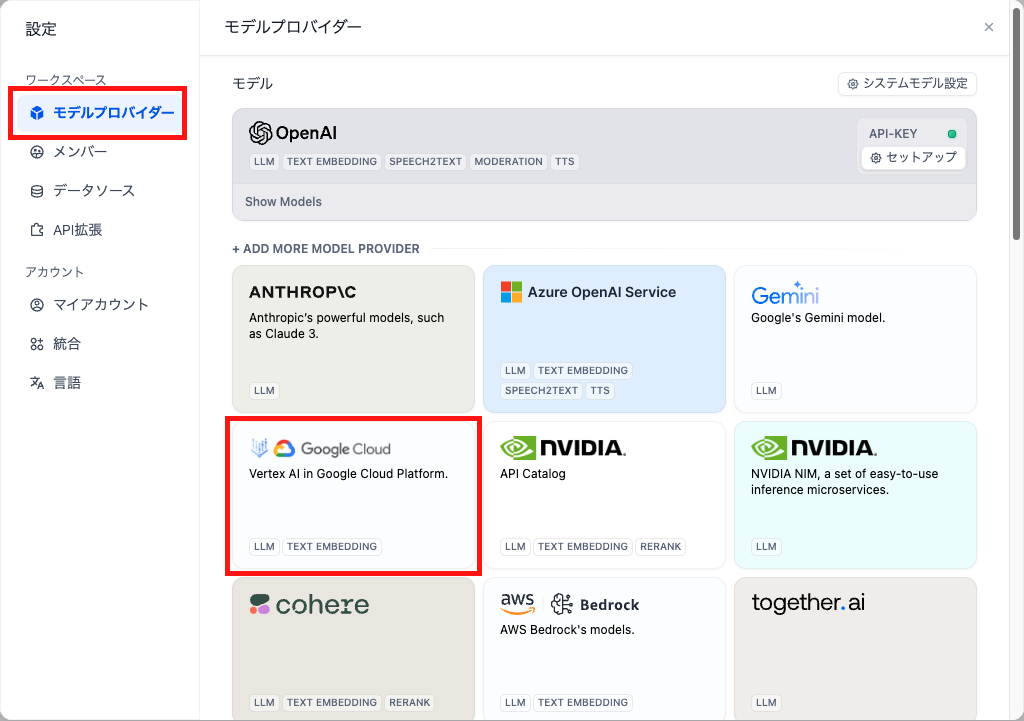Click the Microsoft logo on Azure card
The image size is (1024, 721).
[511, 292]
